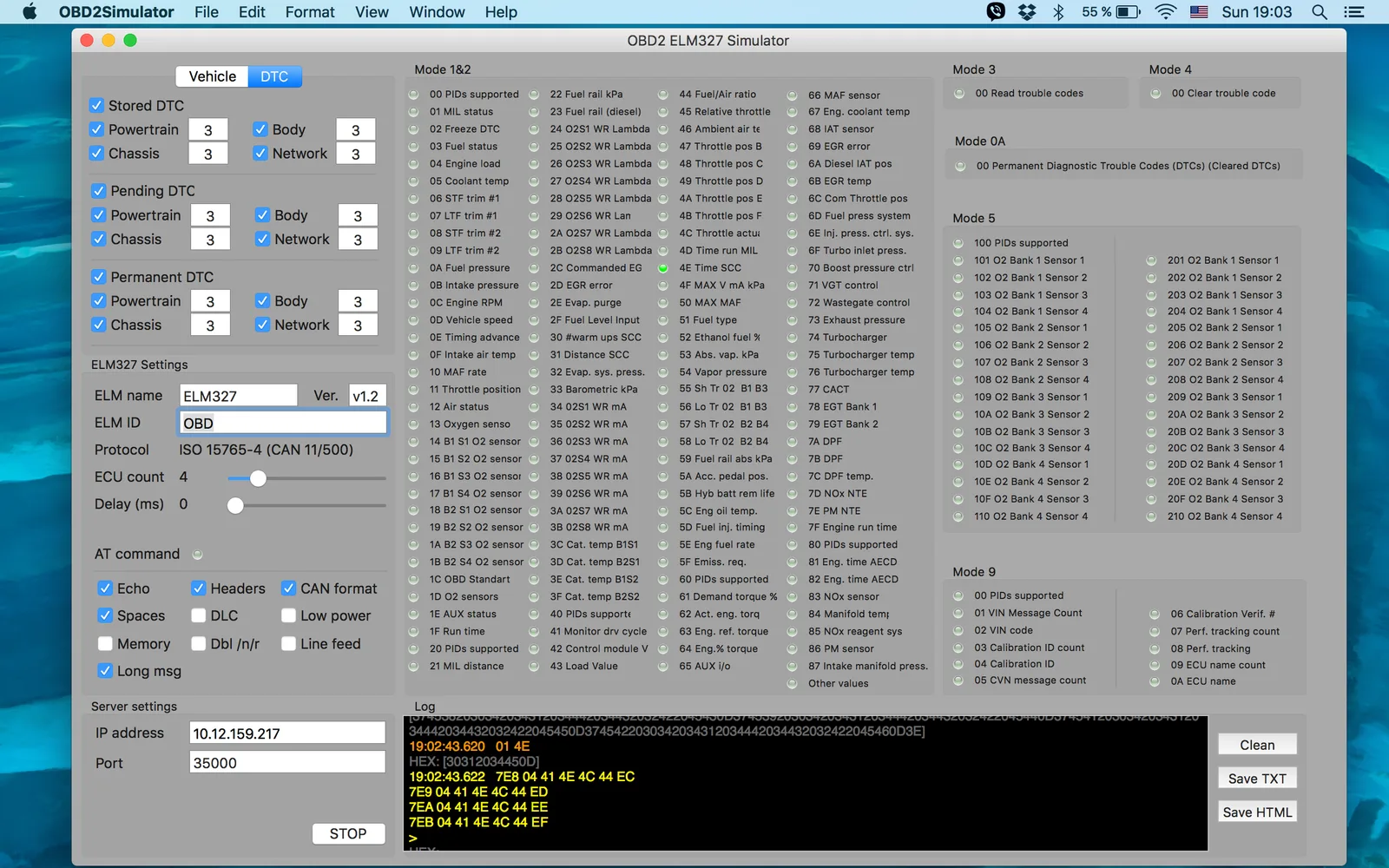Click the battery status icon
1389x868 pixels.
[x=1128, y=12]
